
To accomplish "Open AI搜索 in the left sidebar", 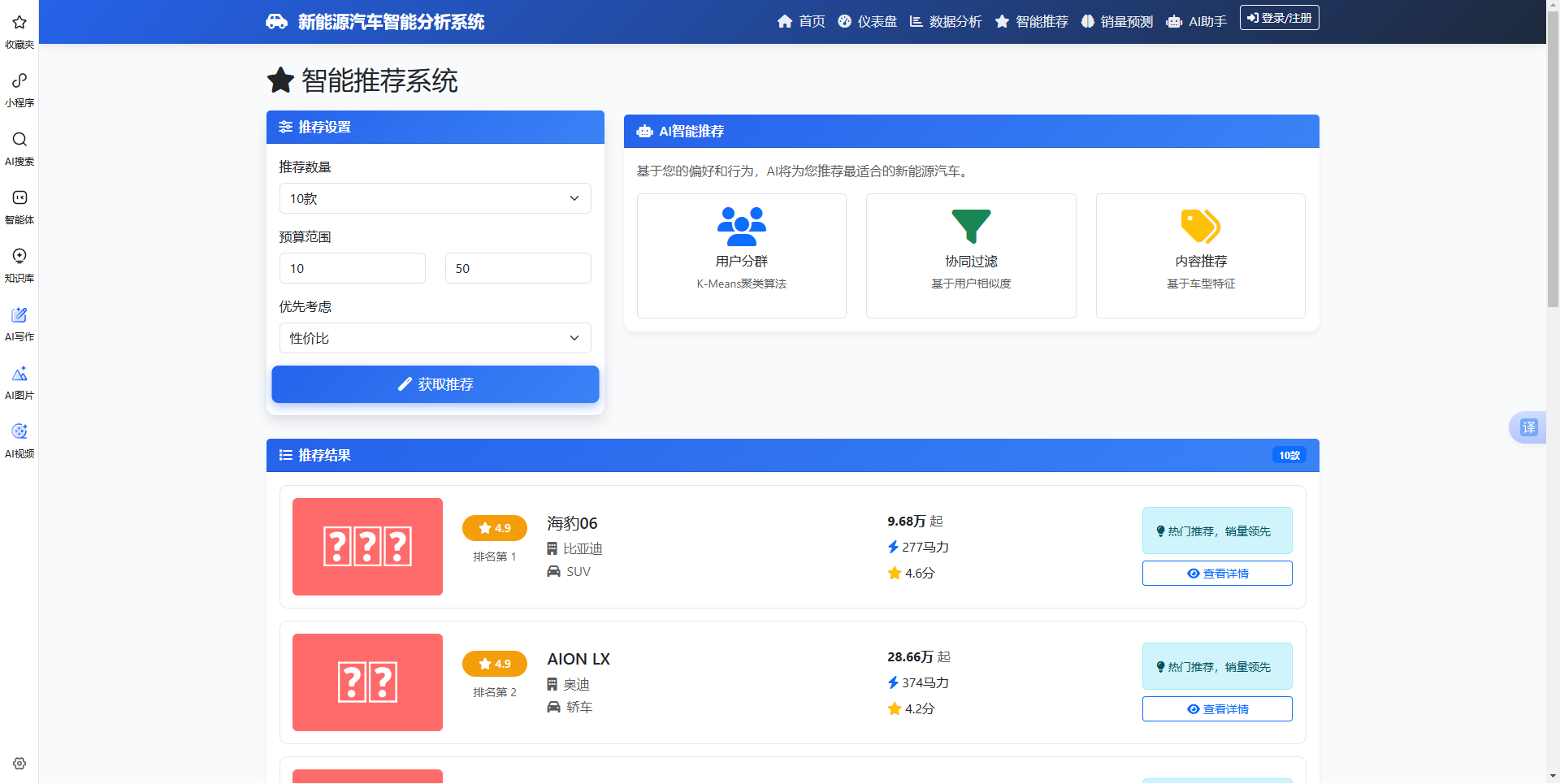I will tap(19, 139).
